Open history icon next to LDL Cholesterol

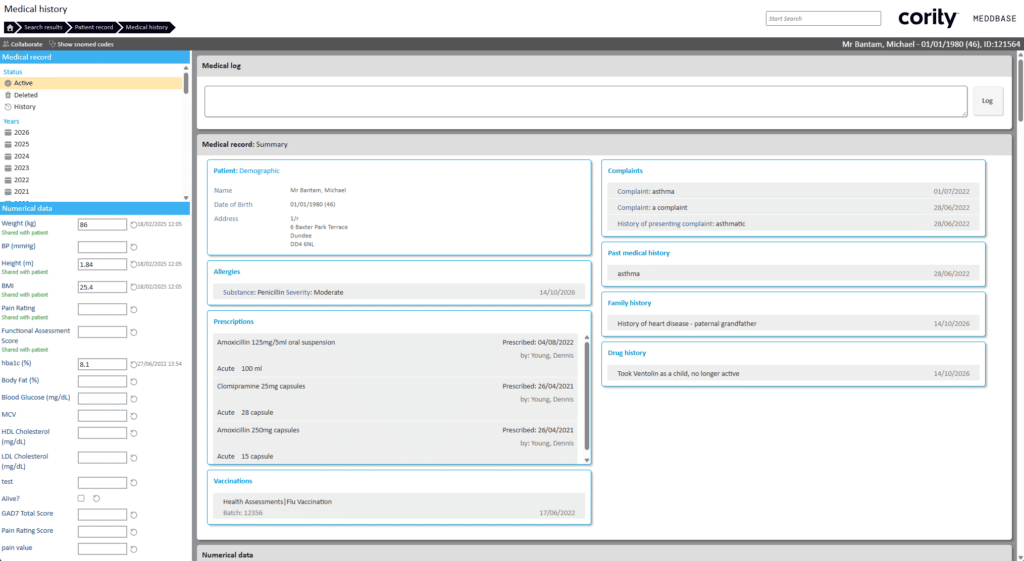click(x=133, y=458)
